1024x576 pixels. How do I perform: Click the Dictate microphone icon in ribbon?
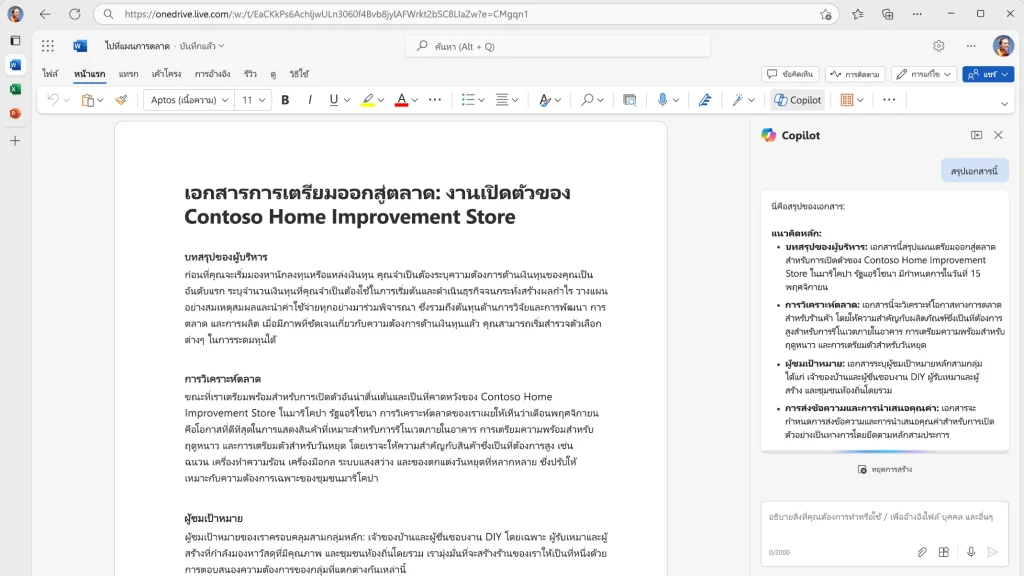(662, 100)
